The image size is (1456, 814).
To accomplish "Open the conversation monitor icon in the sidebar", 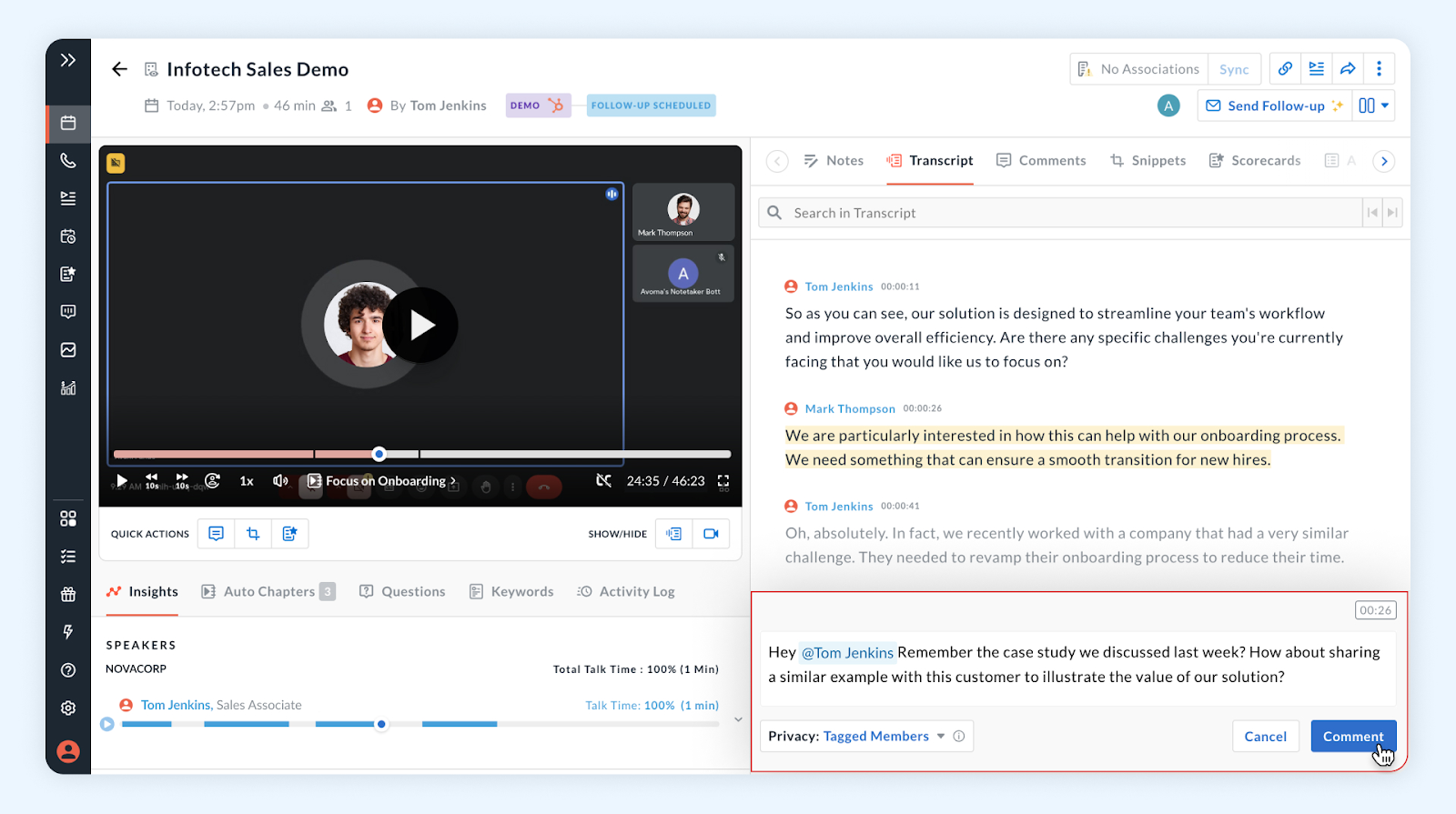I will [x=68, y=312].
